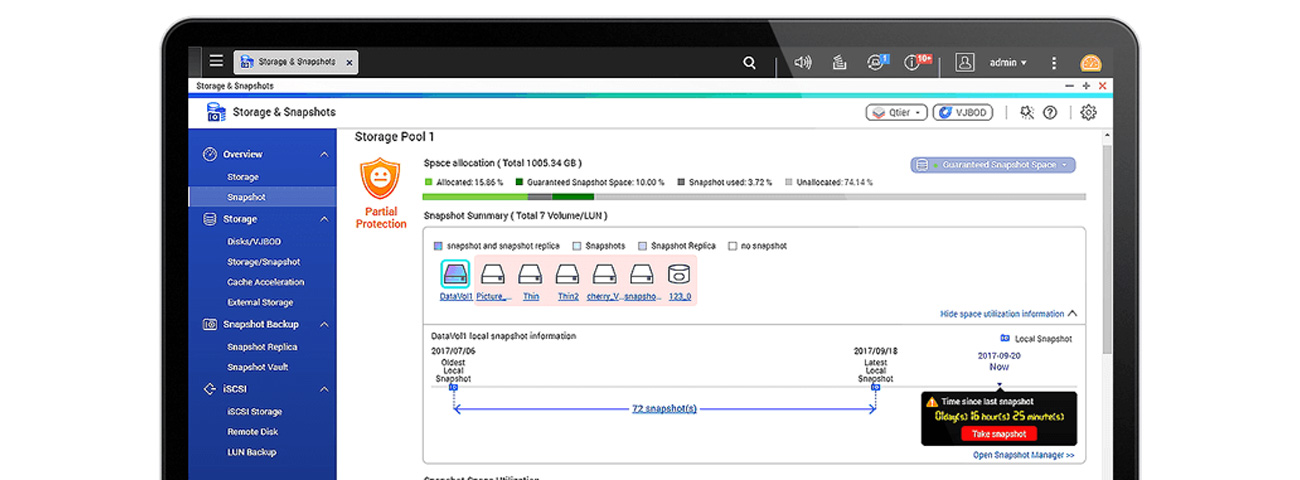This screenshot has height=480, width=1300.
Task: Open background tasks stack icon
Action: (x=840, y=62)
